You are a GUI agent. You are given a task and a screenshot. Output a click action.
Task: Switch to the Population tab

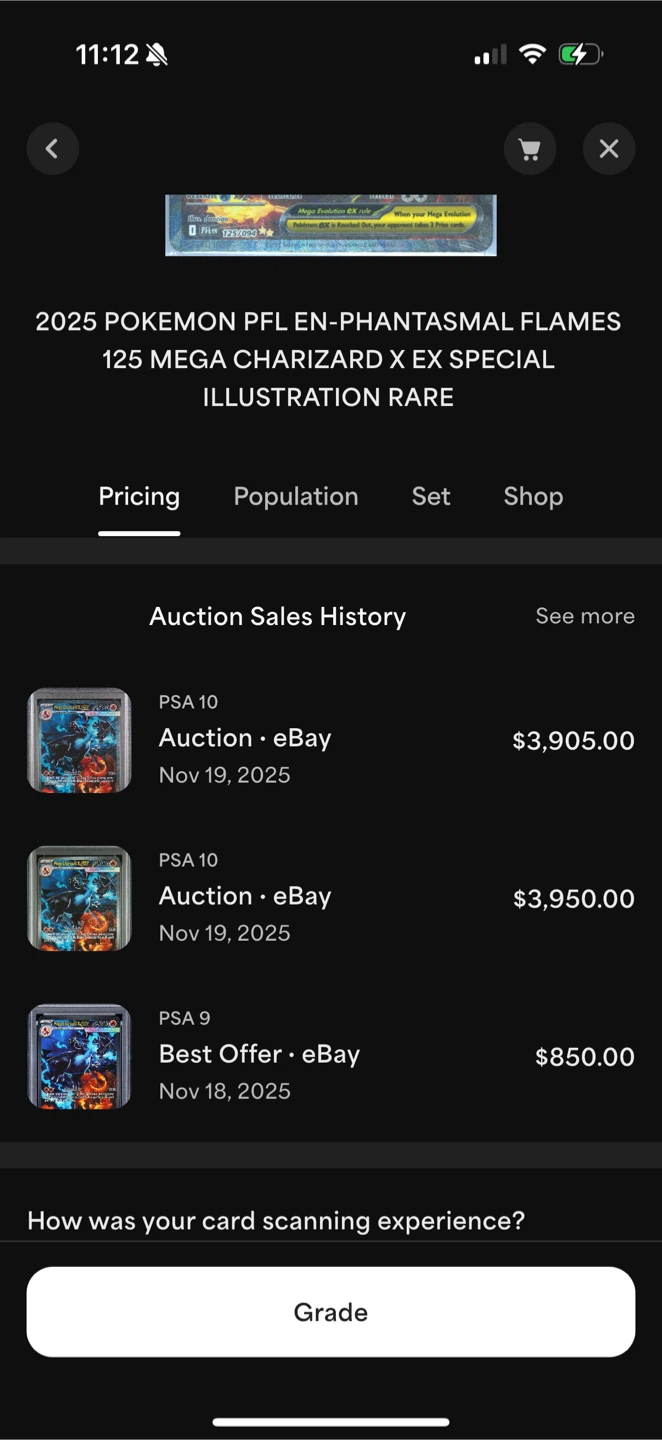296,497
